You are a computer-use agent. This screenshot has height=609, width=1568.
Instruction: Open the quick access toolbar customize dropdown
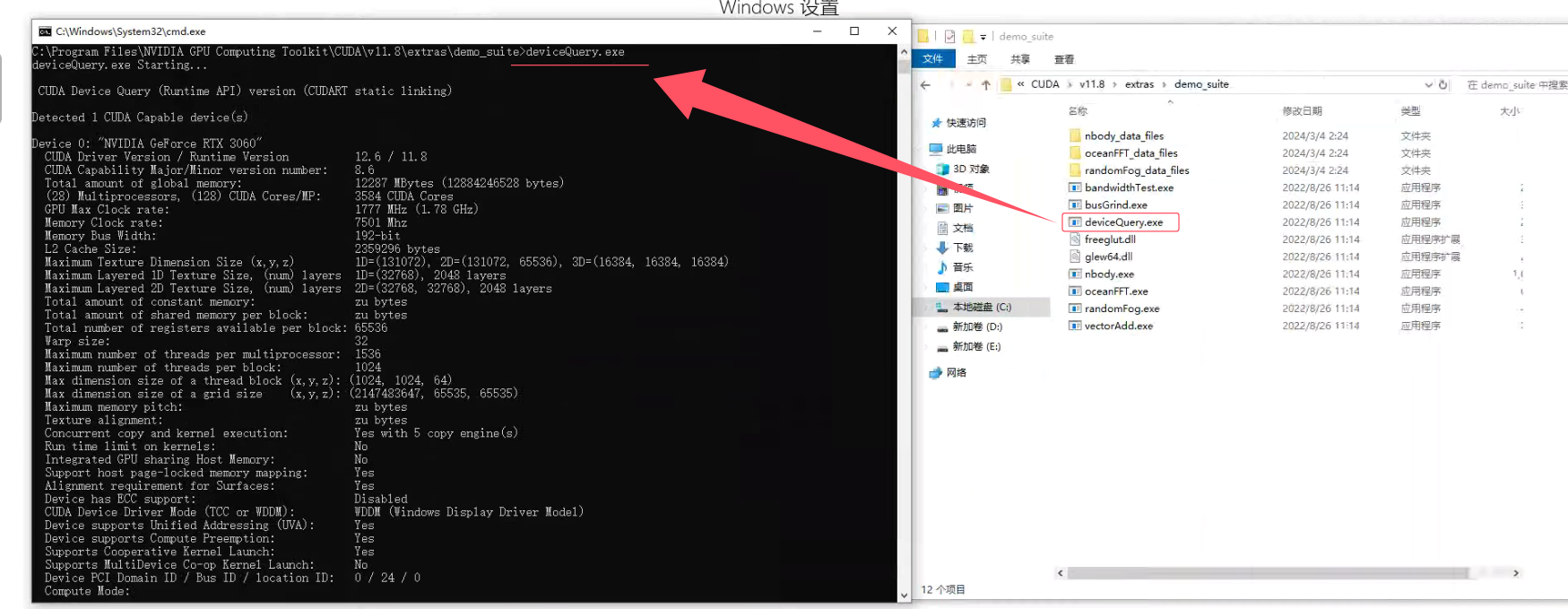(x=983, y=38)
